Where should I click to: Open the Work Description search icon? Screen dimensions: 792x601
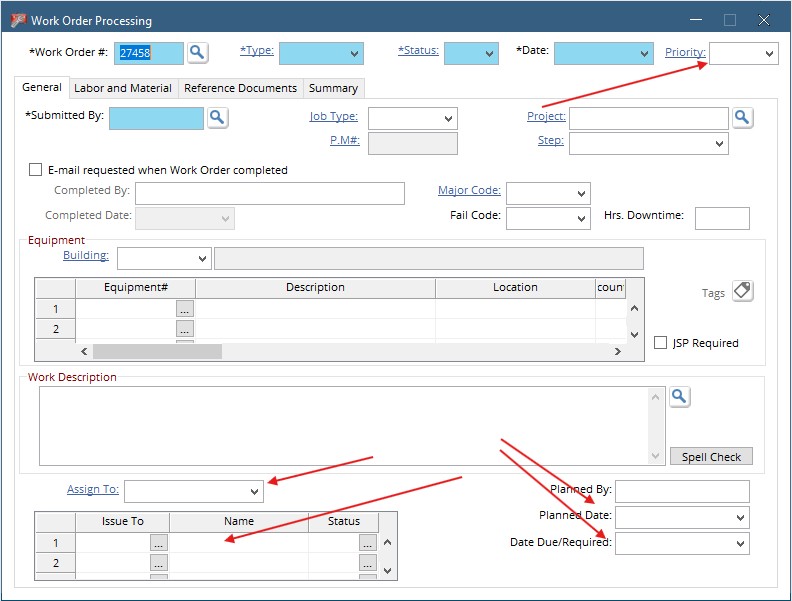click(680, 397)
